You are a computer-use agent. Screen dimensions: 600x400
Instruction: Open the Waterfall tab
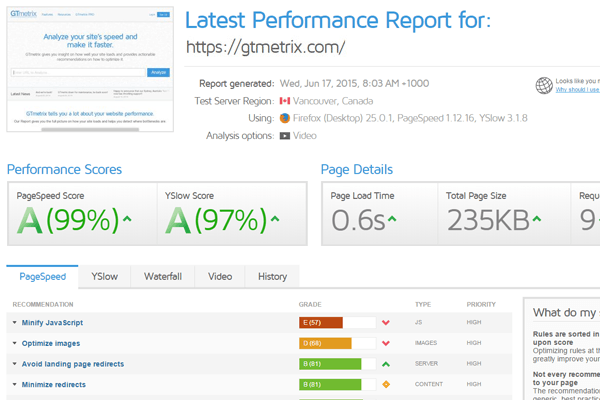(162, 276)
